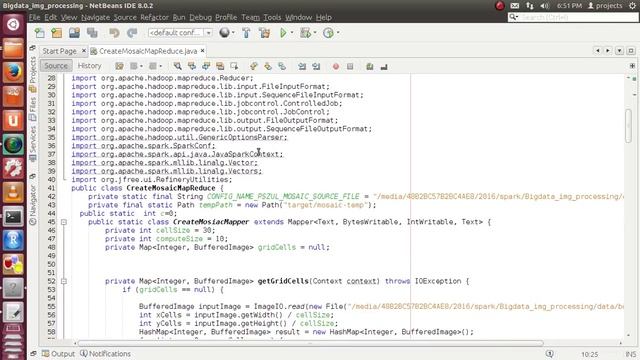Click the Profile Project icon
This screenshot has height=360, width=640.
tap(328, 33)
